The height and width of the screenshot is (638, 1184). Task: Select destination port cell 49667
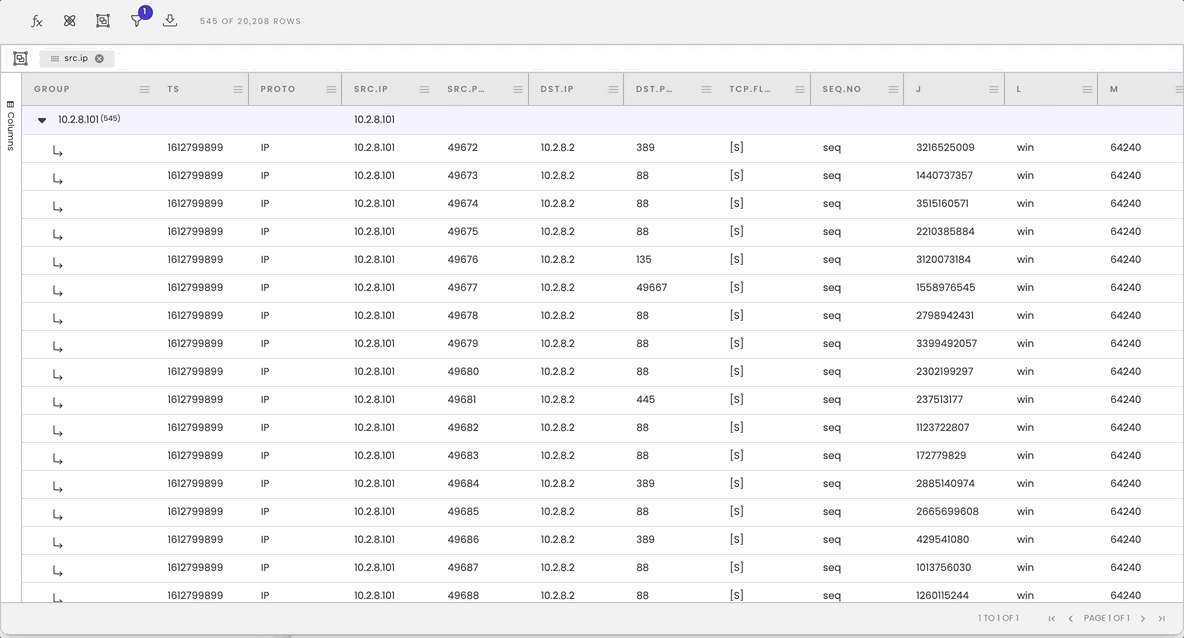[x=652, y=288]
